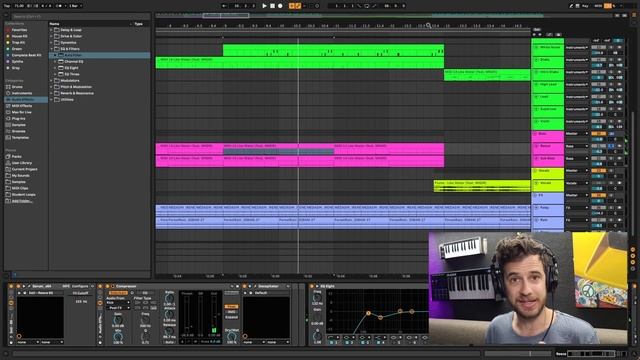Screen dimensions: 640x360
Task: Expand the Dynamics folder
Action: click(51, 42)
